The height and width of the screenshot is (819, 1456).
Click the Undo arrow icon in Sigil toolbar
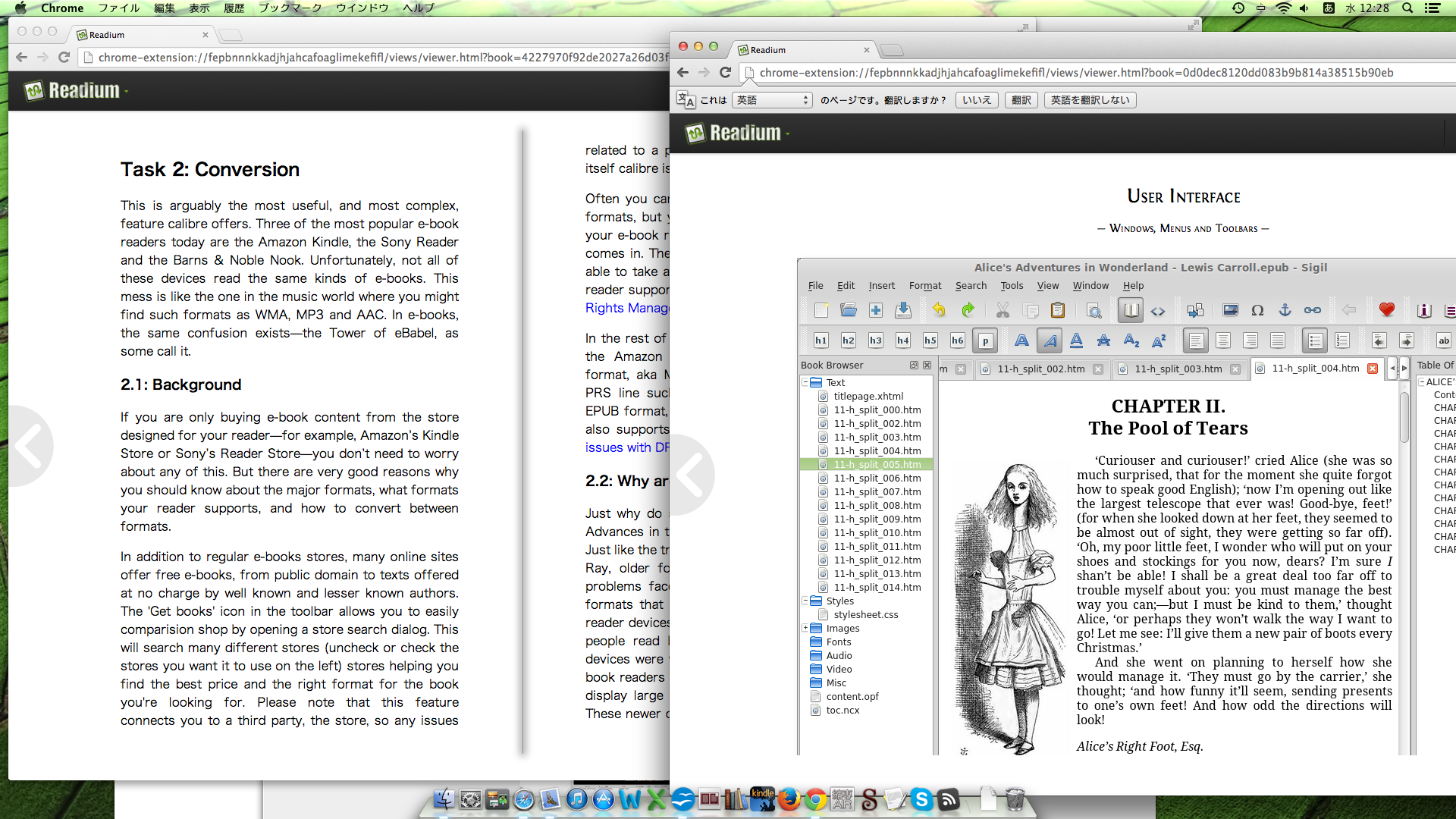[x=937, y=310]
